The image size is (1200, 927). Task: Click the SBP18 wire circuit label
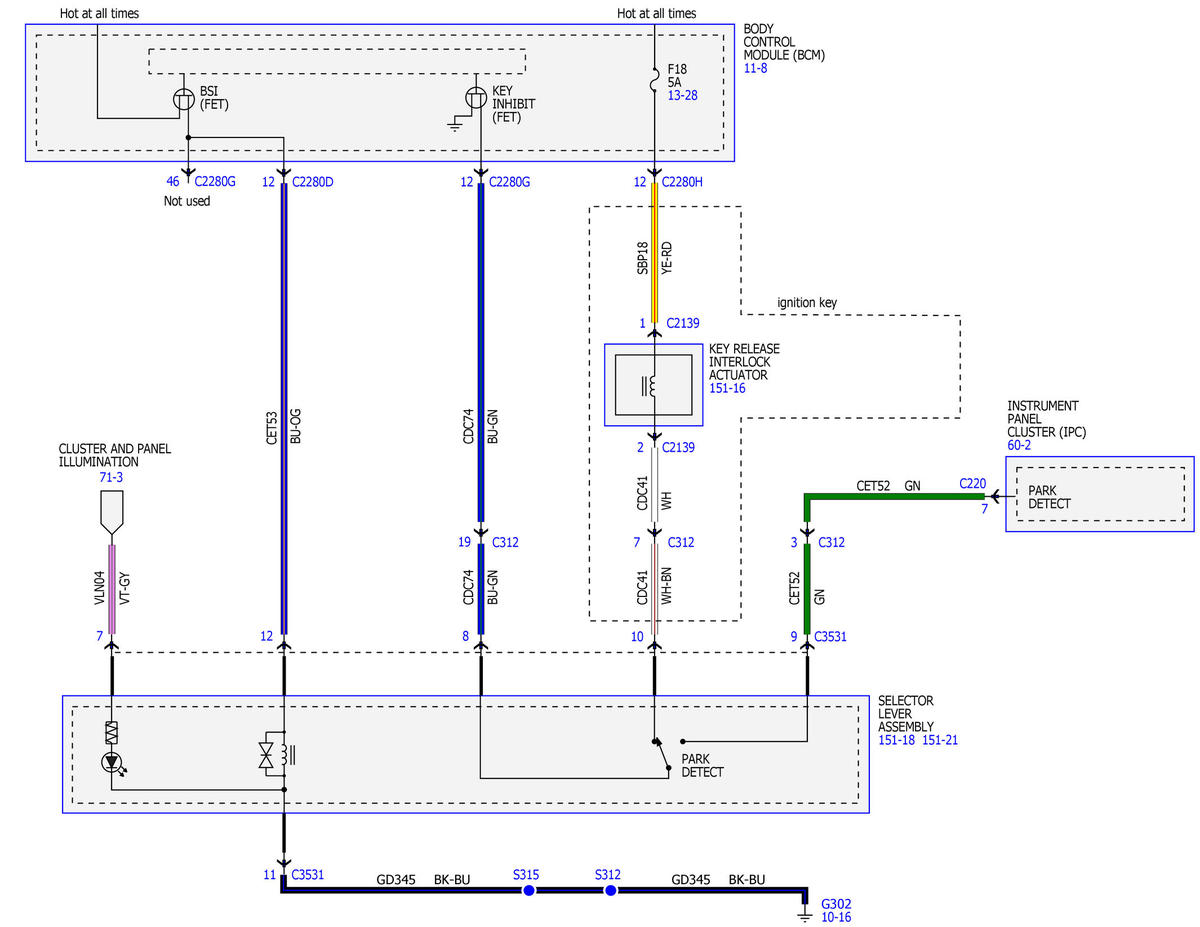pyautogui.click(x=642, y=257)
